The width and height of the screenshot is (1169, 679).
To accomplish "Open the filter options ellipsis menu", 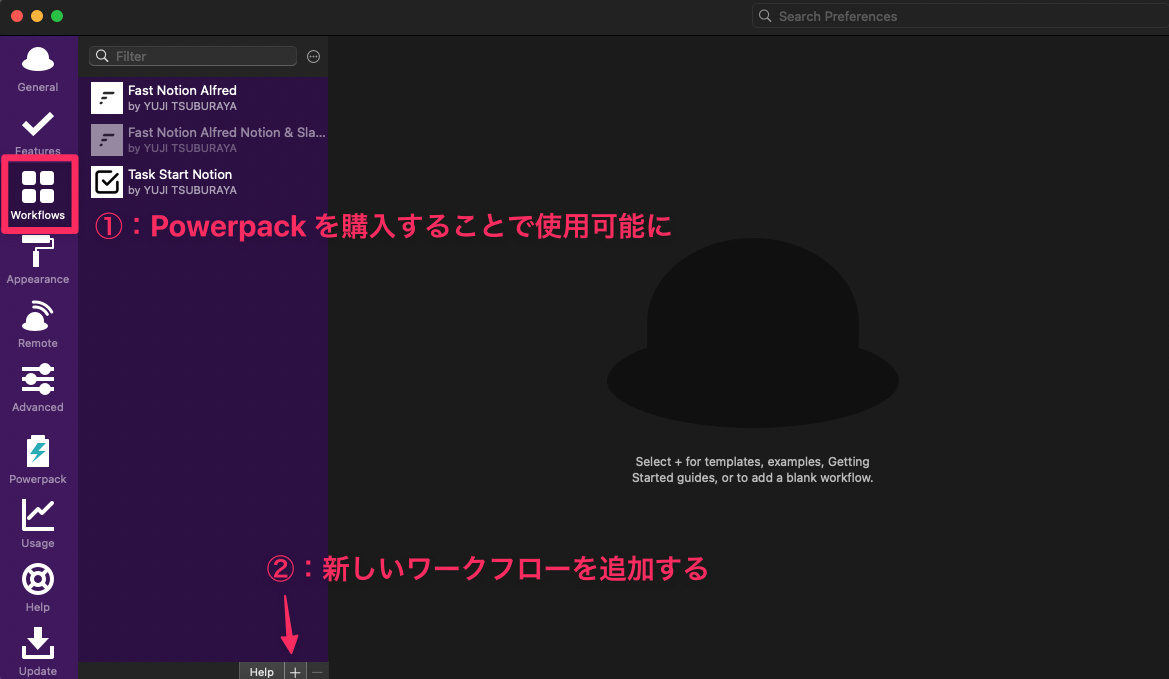I will tap(314, 57).
